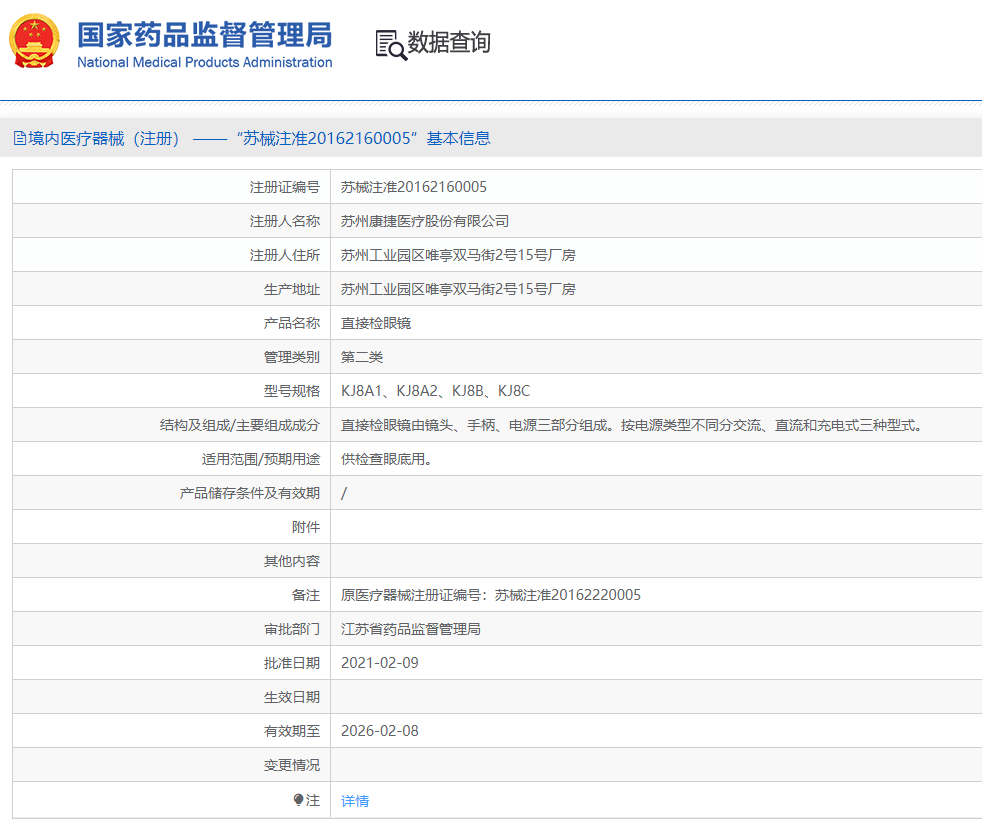This screenshot has height=830, width=982.
Task: Click management class 第二类
Action: (362, 357)
